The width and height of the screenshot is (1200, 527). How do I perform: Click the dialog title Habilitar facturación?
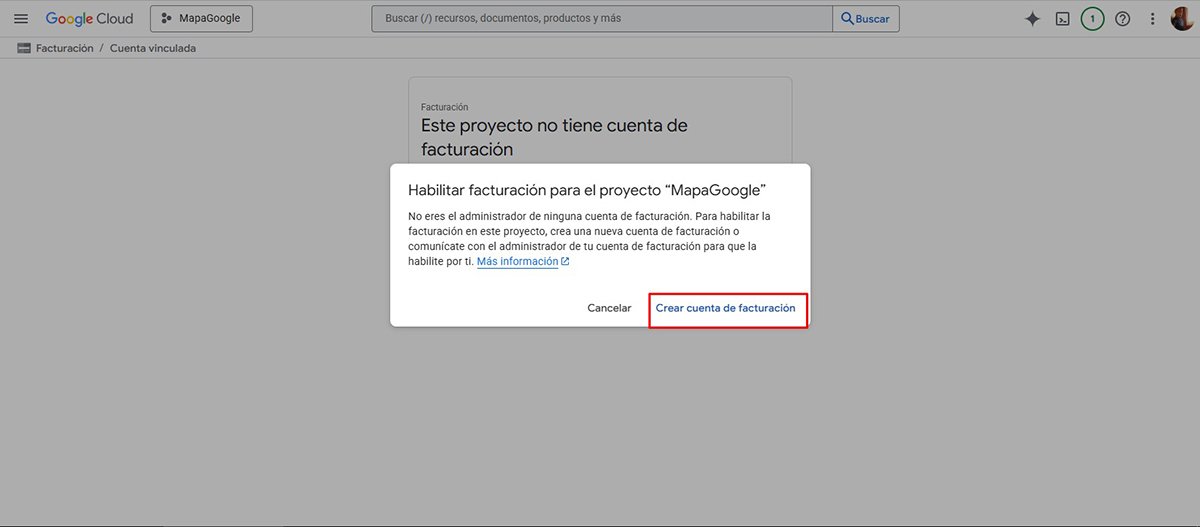tap(588, 190)
